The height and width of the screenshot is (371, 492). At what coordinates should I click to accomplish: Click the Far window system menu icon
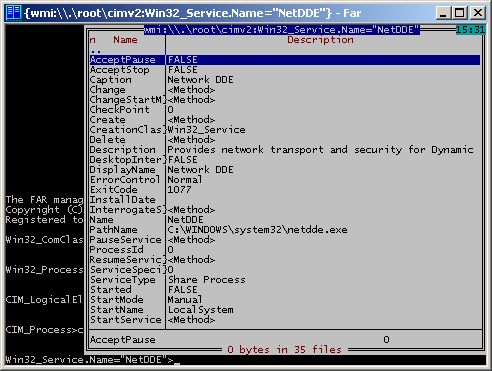pyautogui.click(x=14, y=13)
